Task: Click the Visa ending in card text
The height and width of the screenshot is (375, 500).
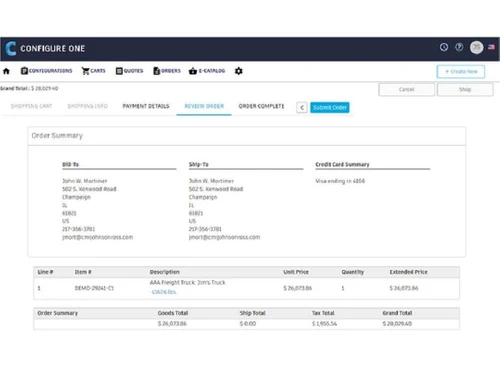Action: tap(340, 181)
